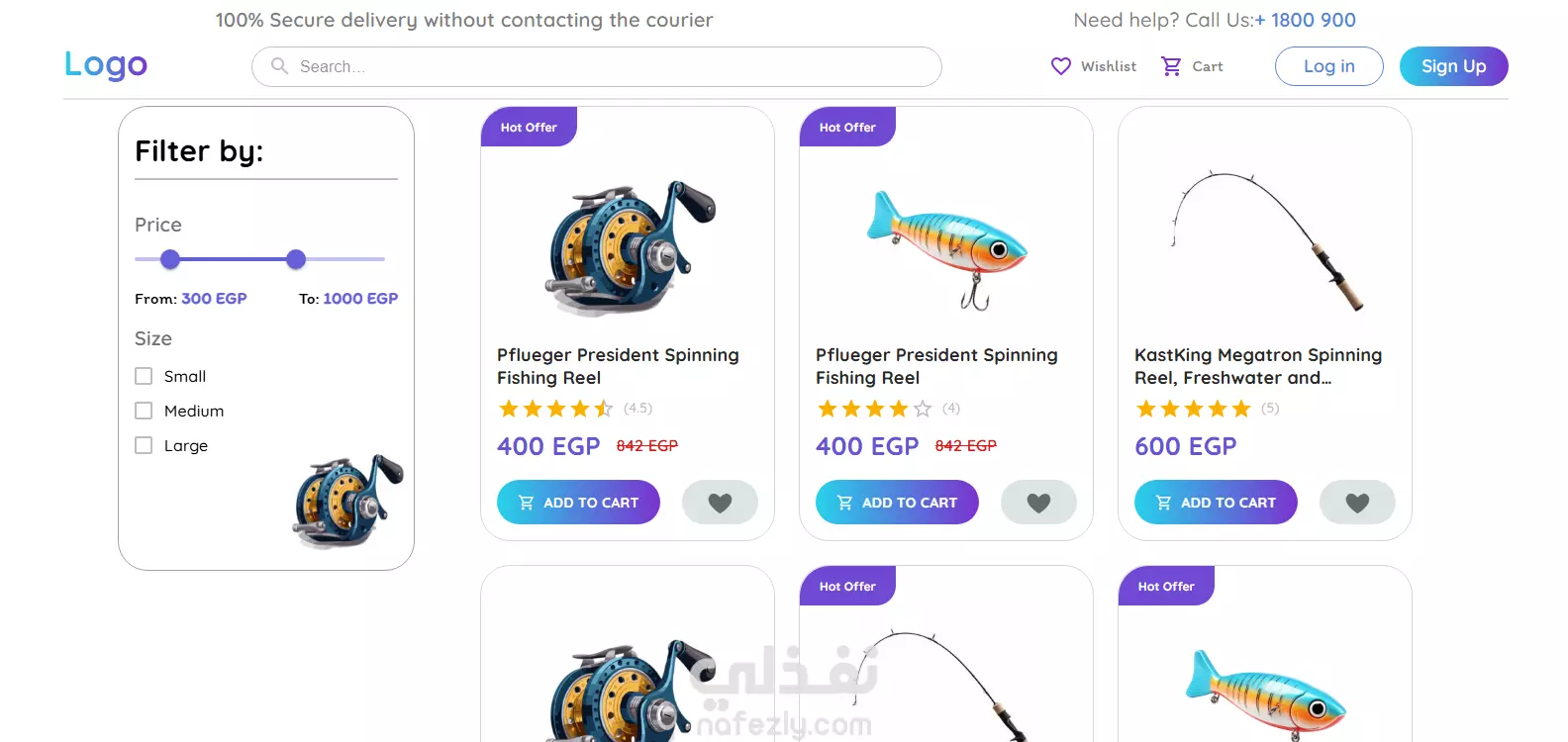Open the Cart icon in header

click(1171, 66)
